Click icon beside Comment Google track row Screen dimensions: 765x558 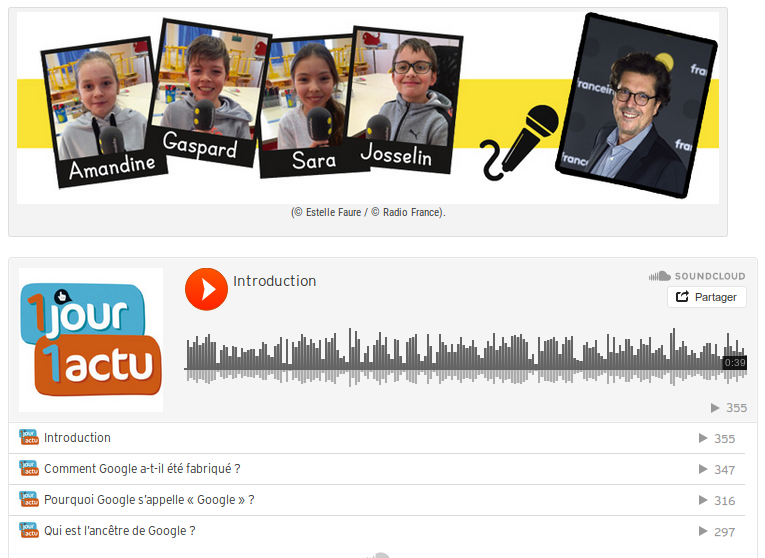click(x=28, y=469)
